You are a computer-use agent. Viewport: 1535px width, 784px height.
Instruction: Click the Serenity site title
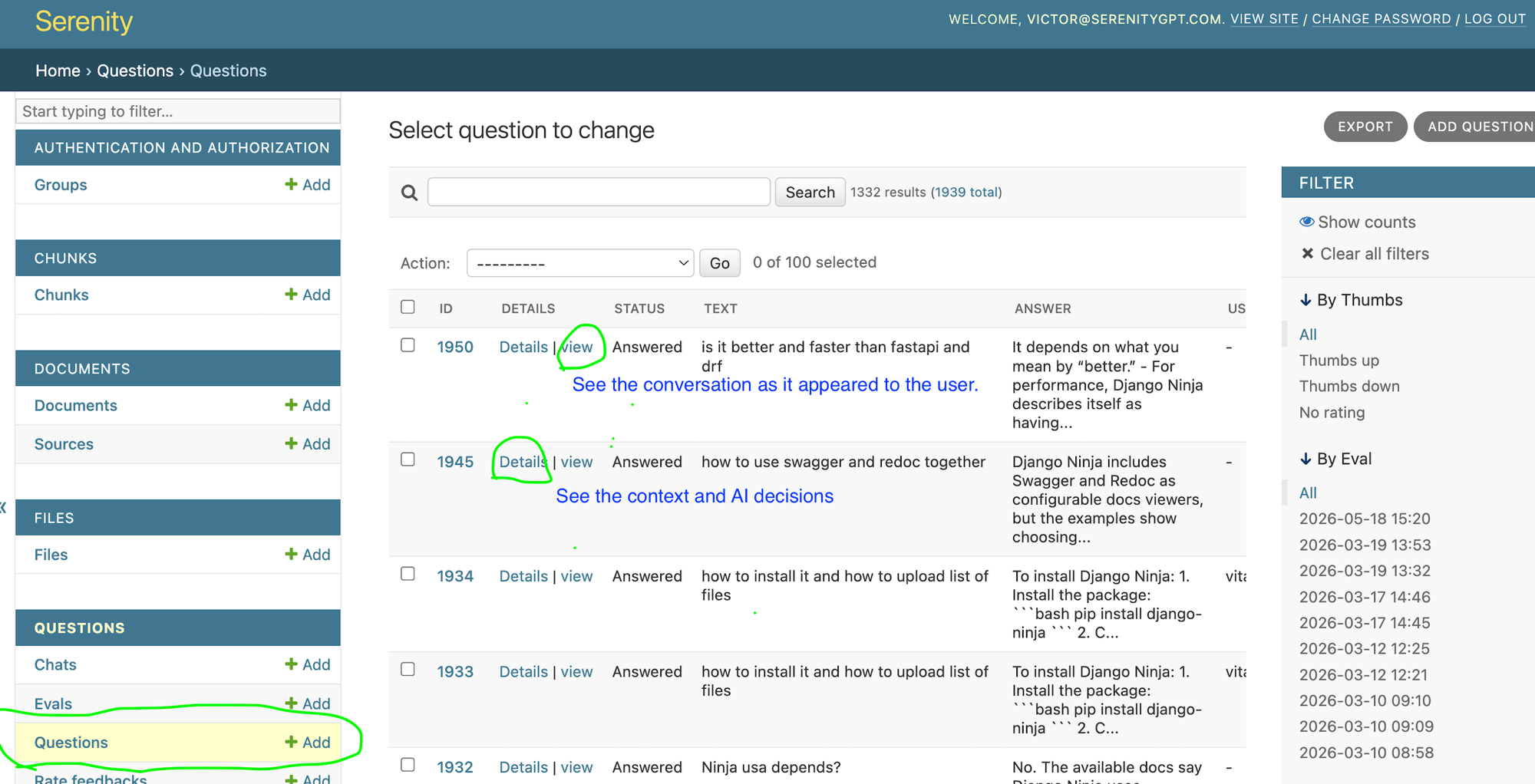click(84, 21)
